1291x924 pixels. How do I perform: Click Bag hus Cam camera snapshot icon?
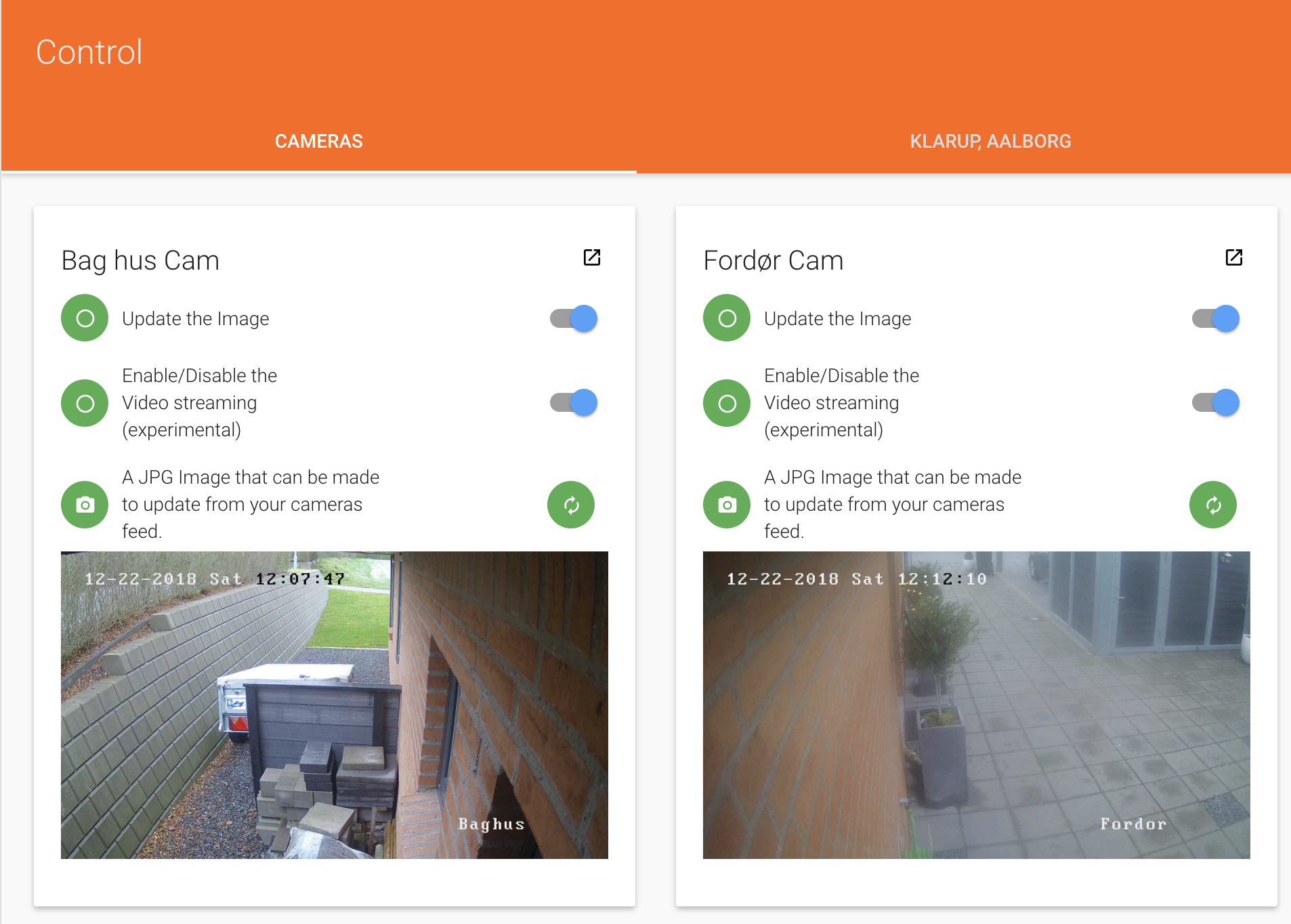pyautogui.click(x=85, y=505)
